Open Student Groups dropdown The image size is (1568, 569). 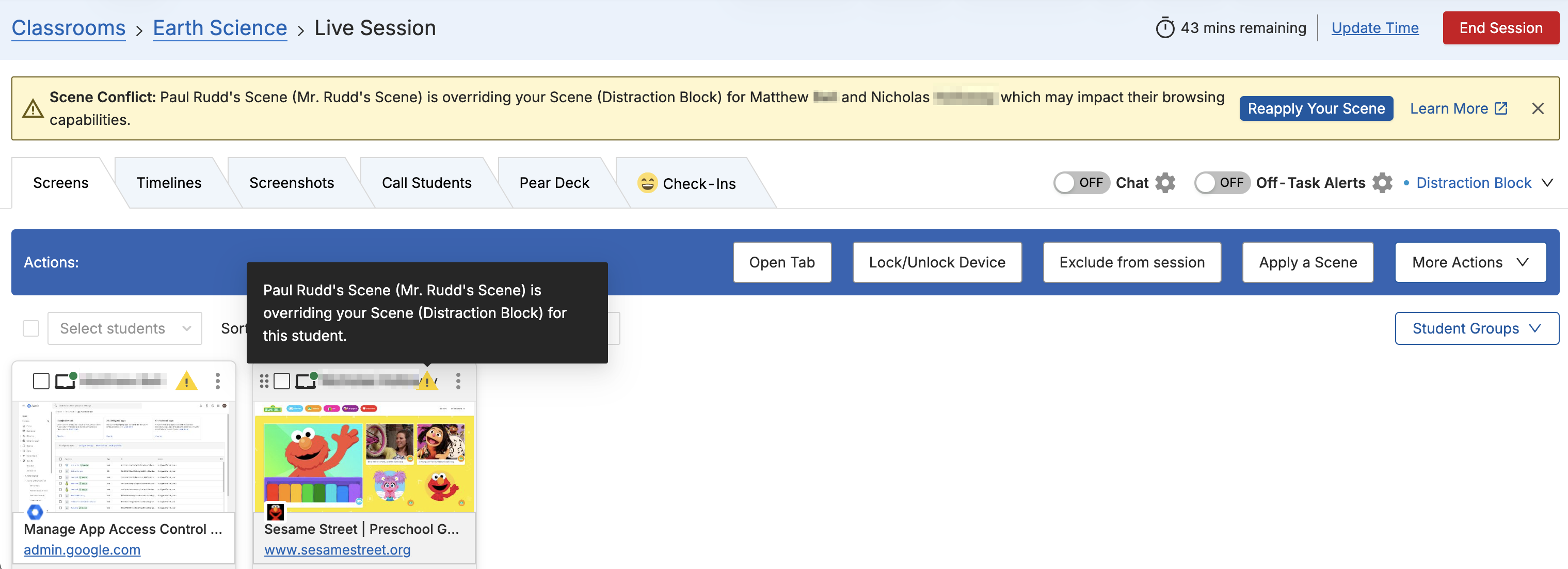coord(1476,328)
